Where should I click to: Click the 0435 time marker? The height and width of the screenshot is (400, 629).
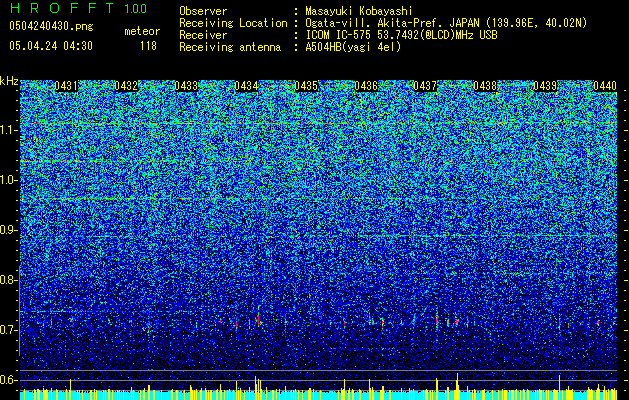coord(306,86)
